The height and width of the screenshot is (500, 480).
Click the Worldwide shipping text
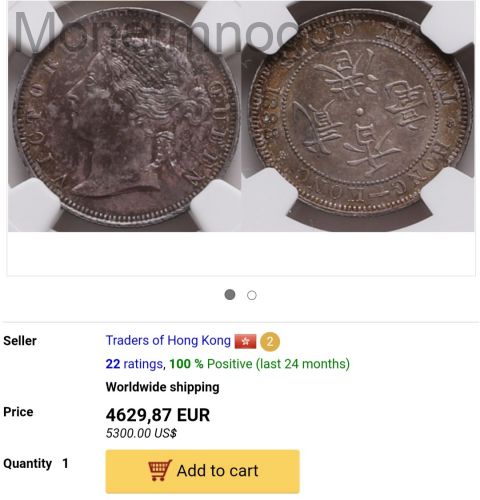pos(162,387)
